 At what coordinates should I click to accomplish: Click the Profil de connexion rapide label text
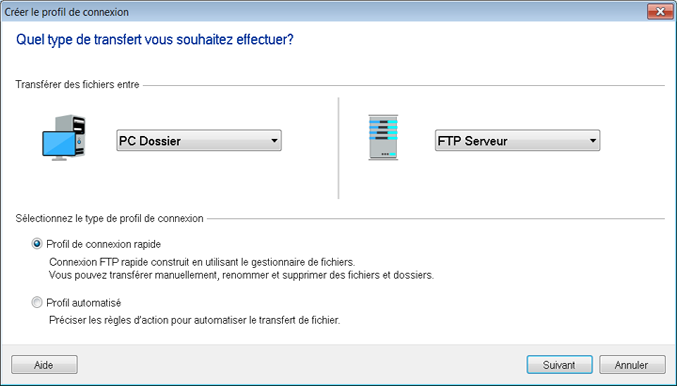[104, 244]
